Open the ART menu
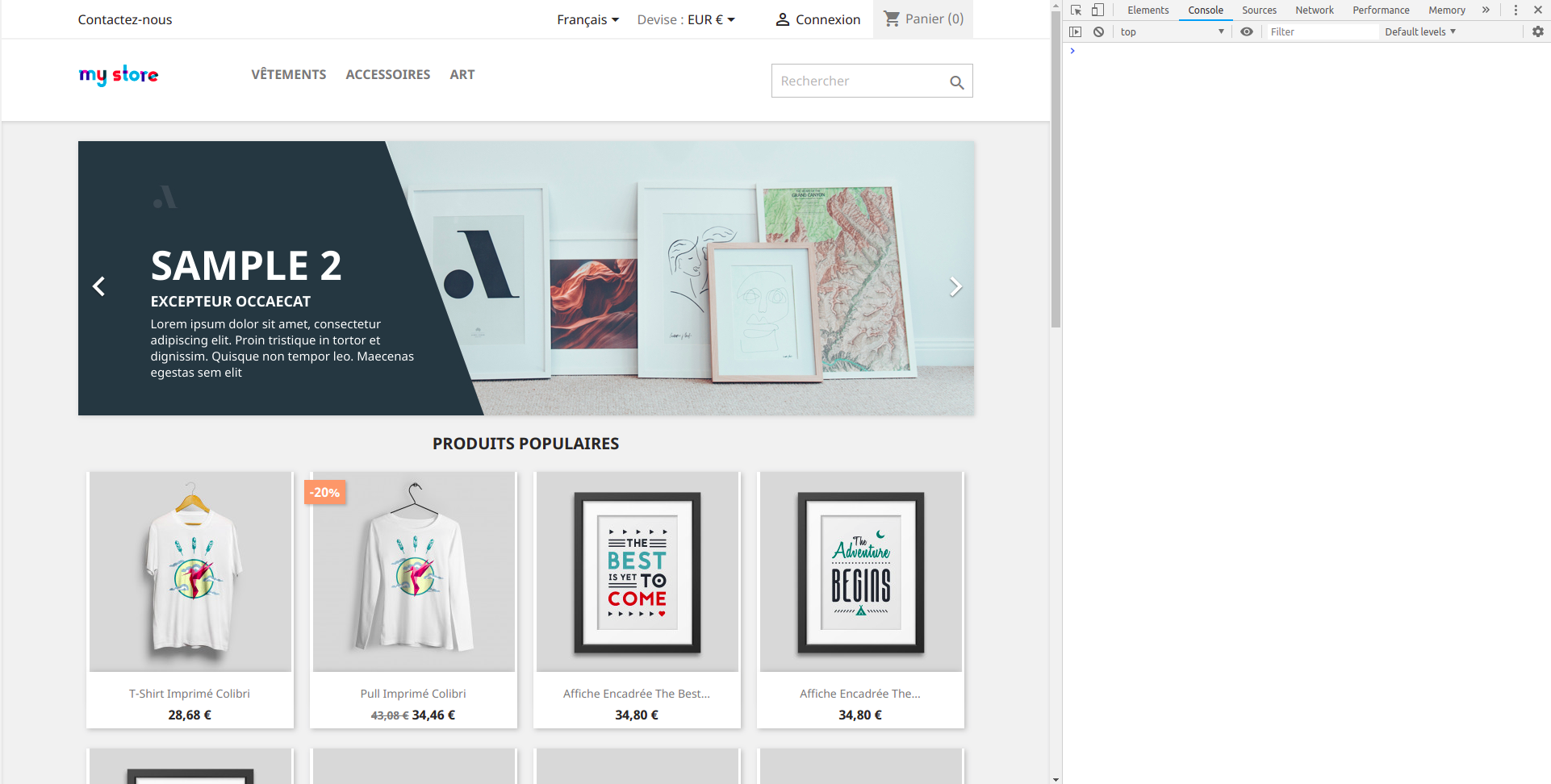 click(462, 74)
